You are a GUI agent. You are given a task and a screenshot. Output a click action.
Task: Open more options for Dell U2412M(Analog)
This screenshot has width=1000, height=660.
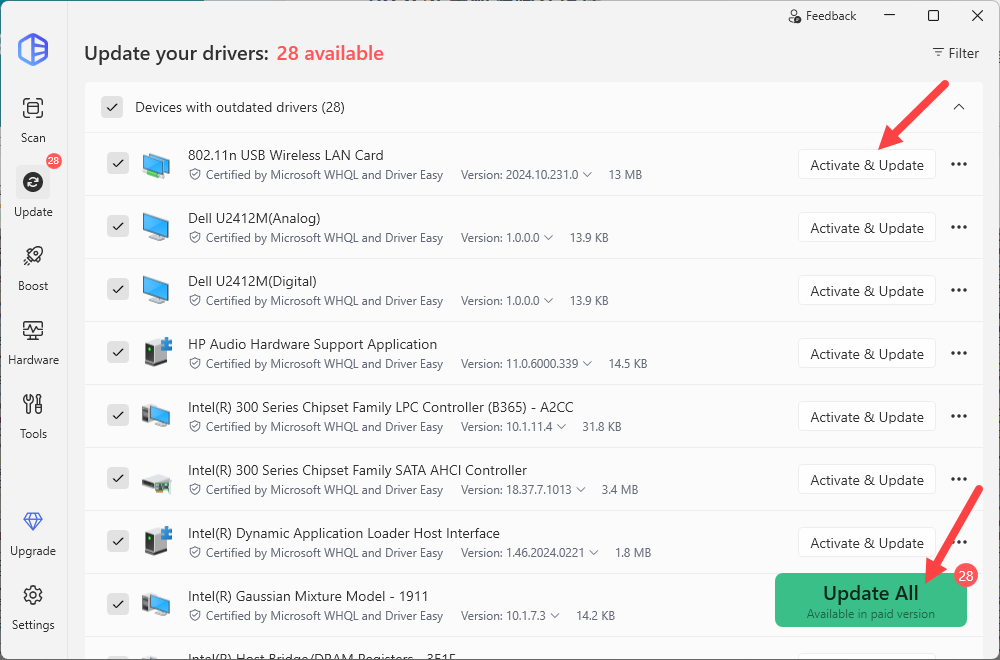pyautogui.click(x=959, y=228)
